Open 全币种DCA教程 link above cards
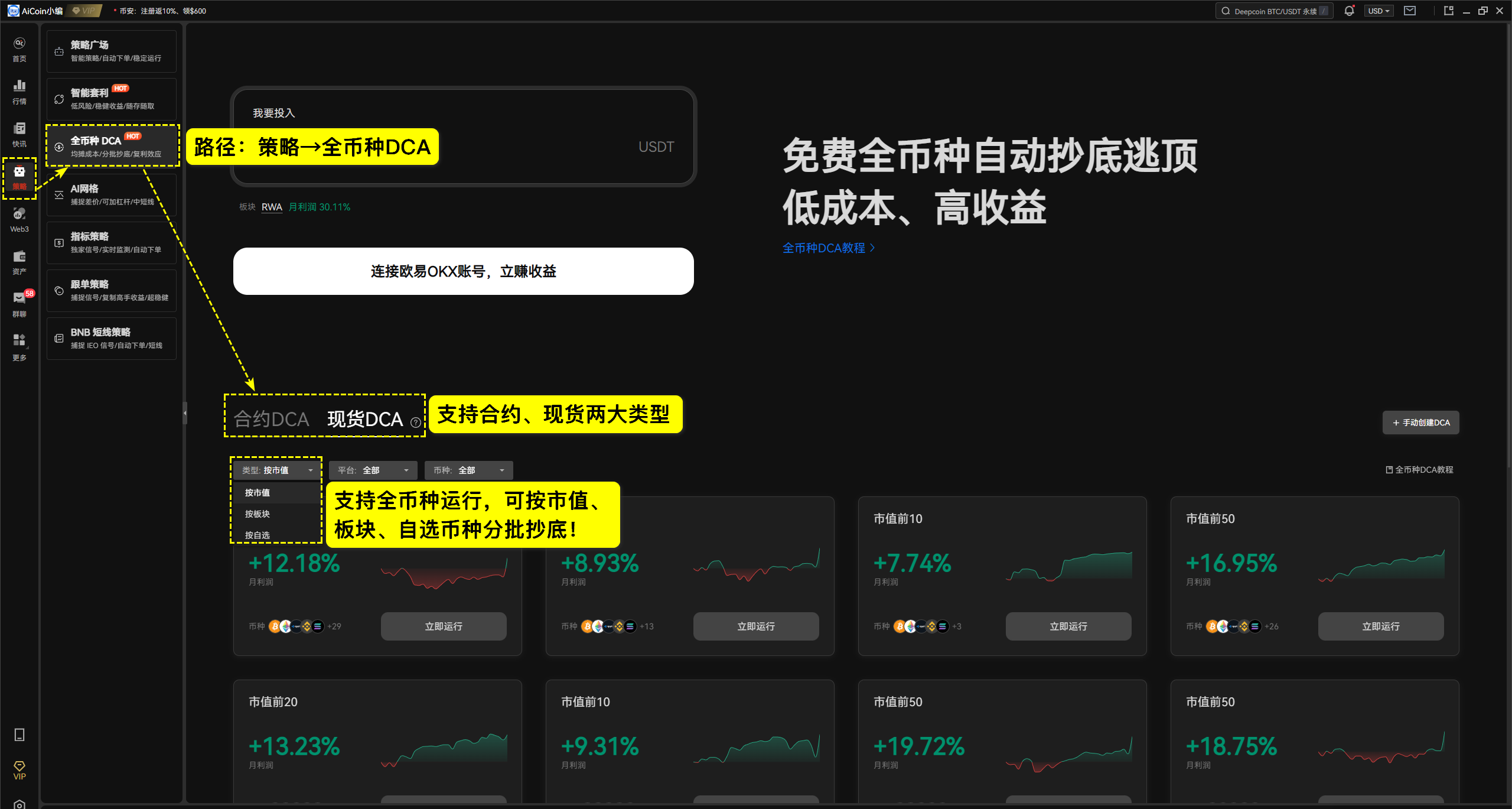Screen dimensions: 1512x809 tap(1419, 470)
